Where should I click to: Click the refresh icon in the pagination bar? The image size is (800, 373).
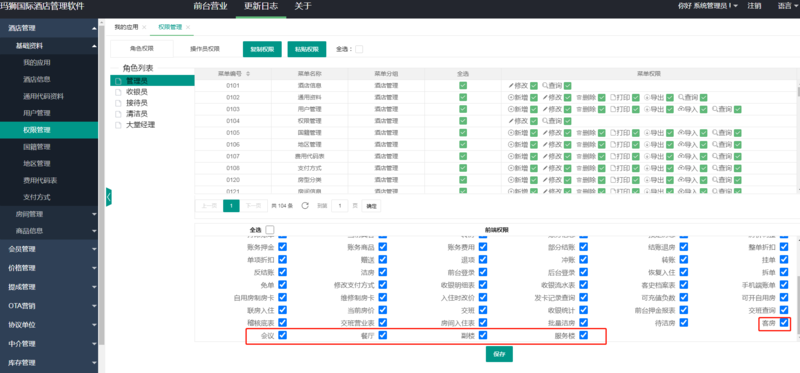pyautogui.click(x=305, y=206)
